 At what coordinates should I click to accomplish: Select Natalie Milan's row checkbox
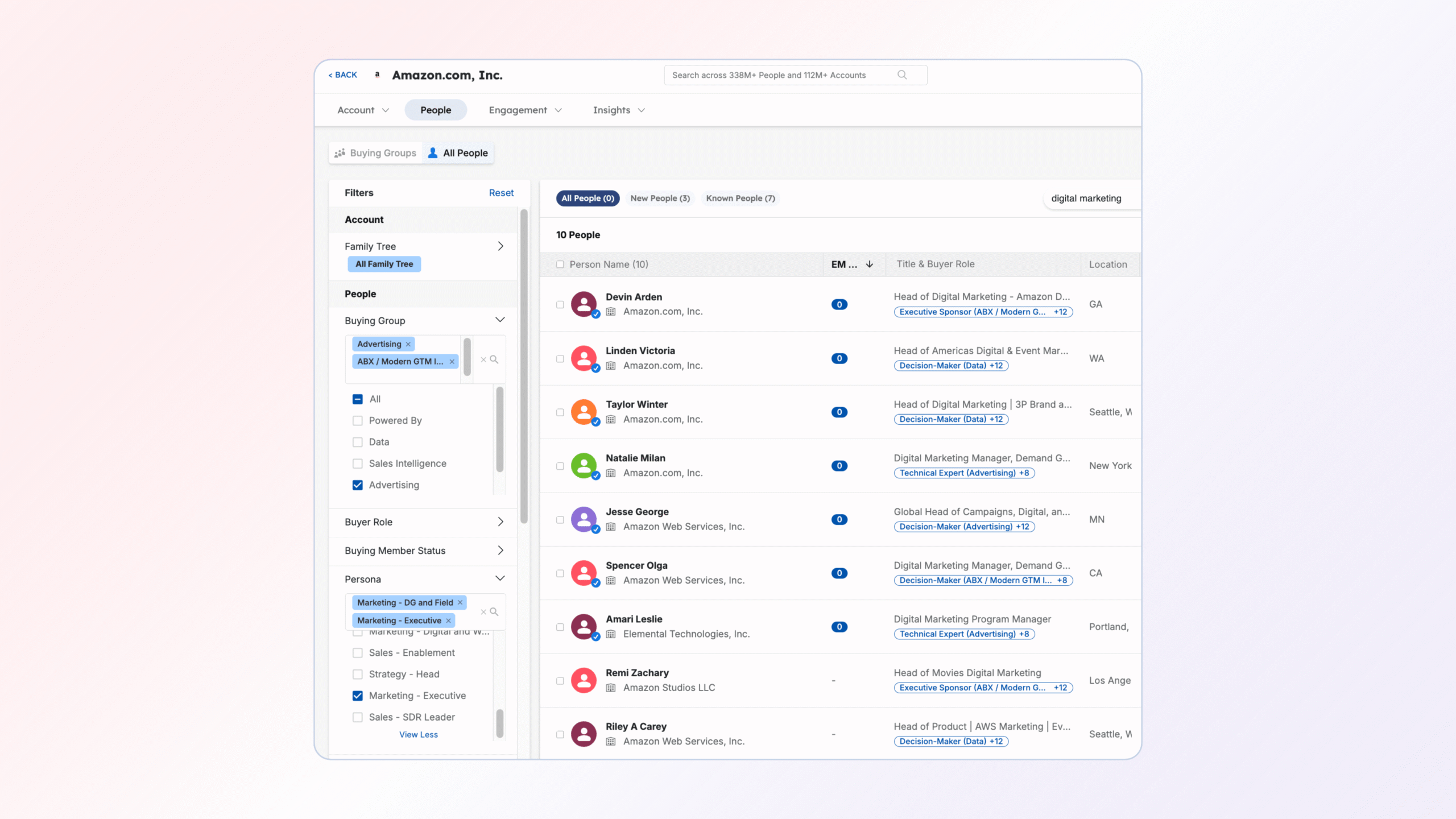[560, 466]
